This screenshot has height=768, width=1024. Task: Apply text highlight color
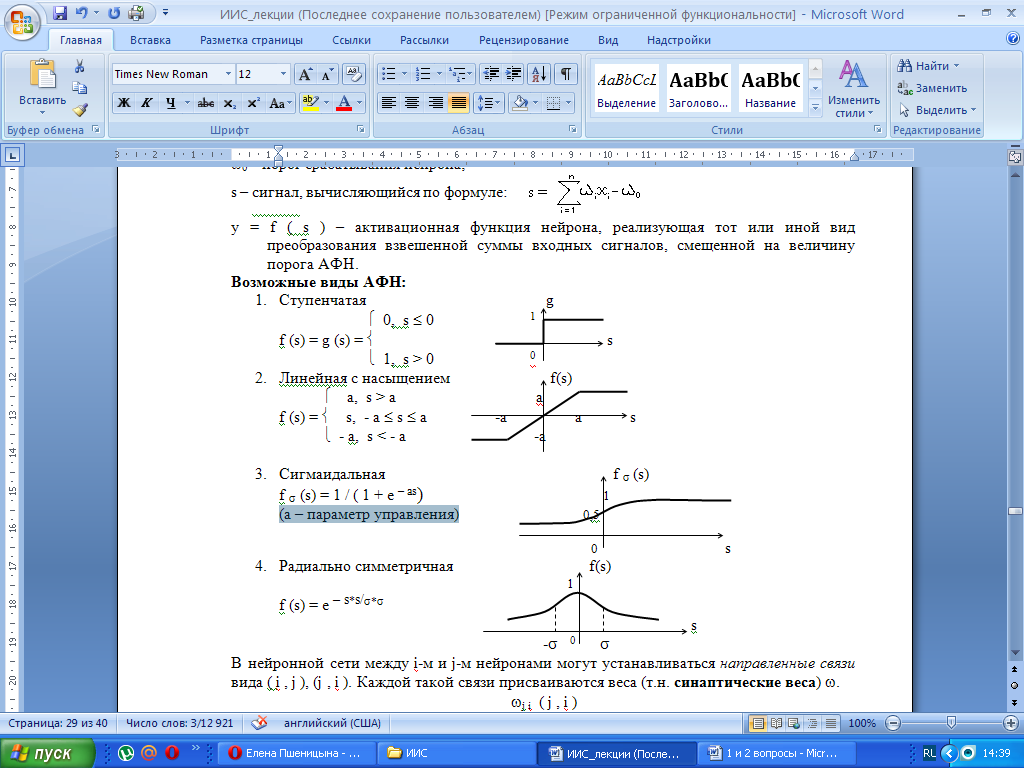coord(310,103)
